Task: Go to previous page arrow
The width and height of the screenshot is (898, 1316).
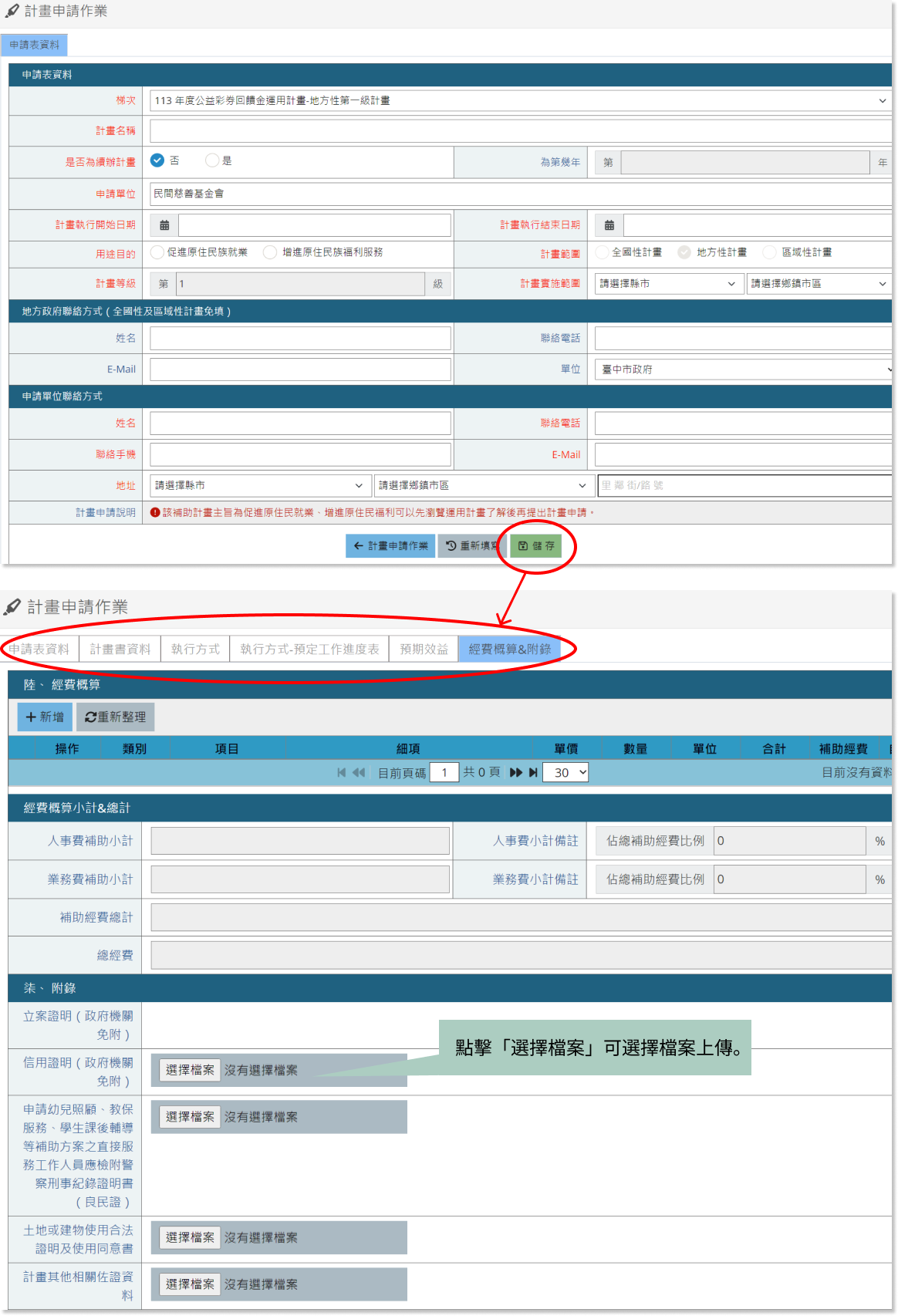Action: pos(359,772)
